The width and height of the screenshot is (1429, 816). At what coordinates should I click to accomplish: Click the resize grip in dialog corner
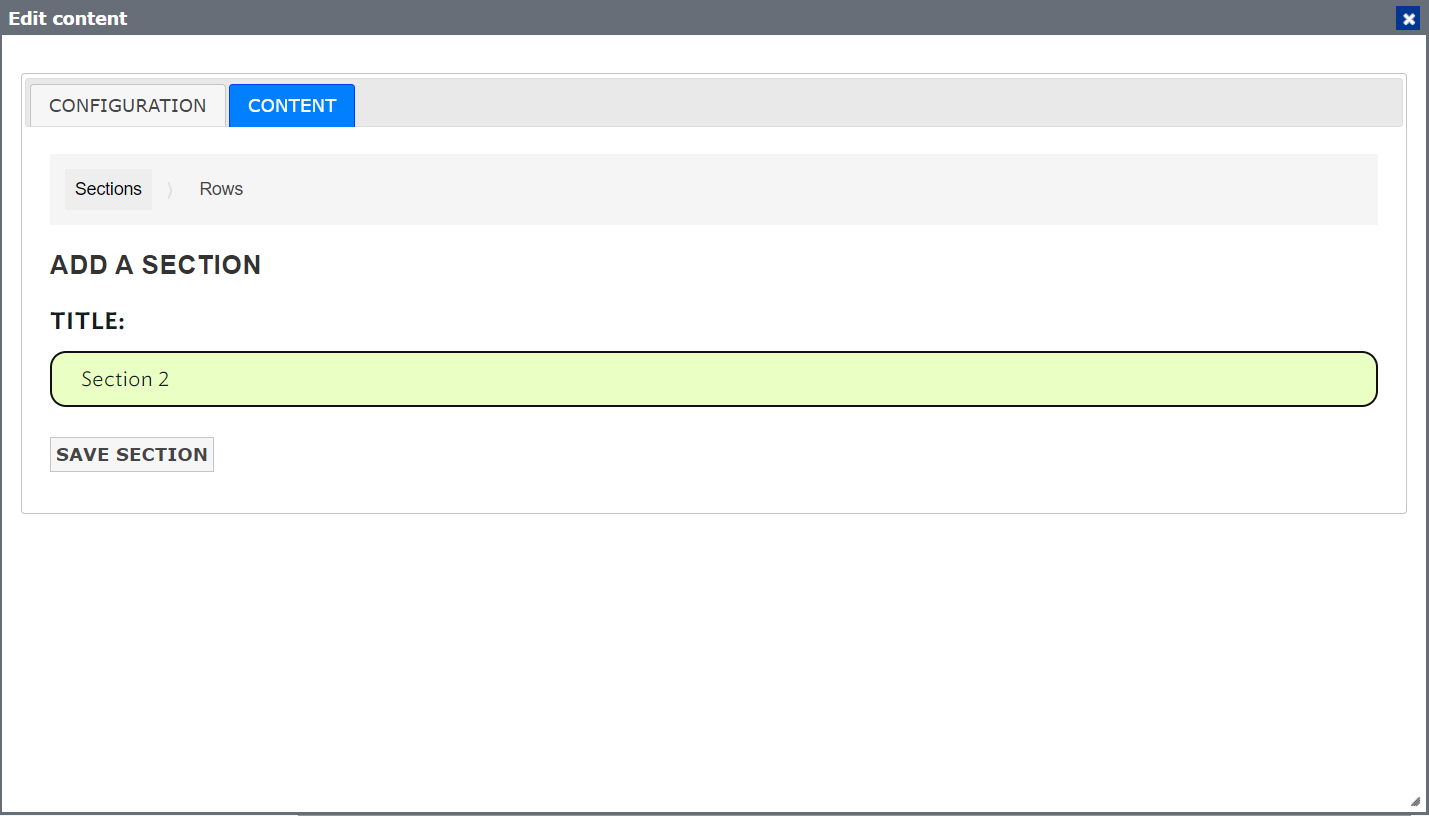[x=1415, y=801]
